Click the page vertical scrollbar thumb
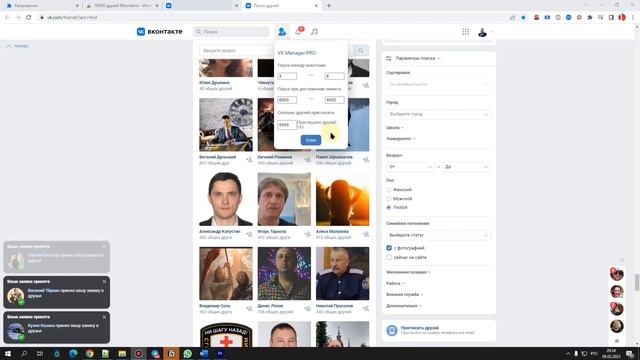640x360 pixels. coord(636,283)
